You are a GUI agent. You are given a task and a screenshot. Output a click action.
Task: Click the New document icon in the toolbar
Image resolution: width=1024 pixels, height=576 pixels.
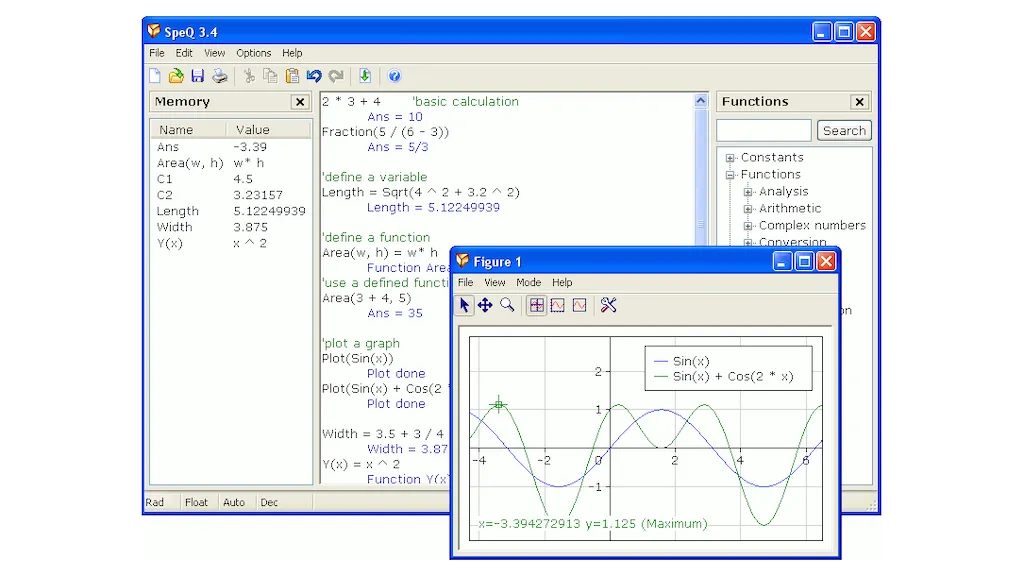pyautogui.click(x=155, y=76)
